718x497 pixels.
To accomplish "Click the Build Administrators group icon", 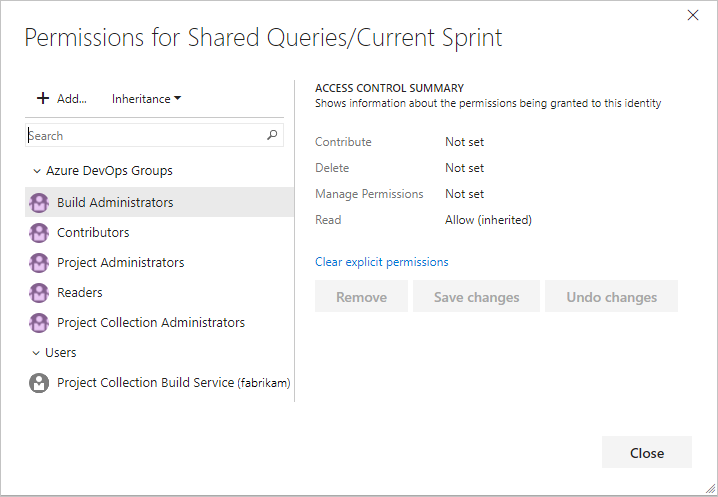I will click(39, 203).
